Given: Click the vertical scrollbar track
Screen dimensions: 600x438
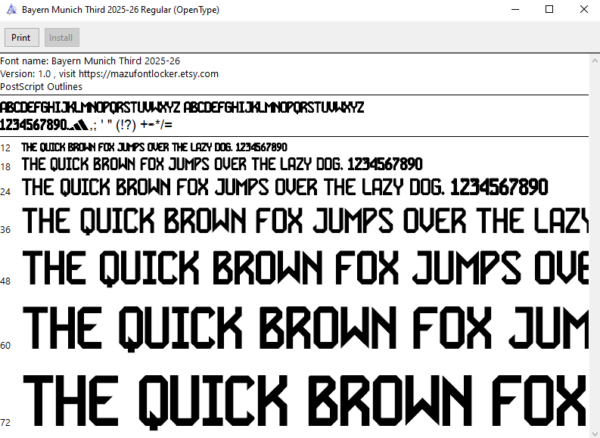Looking at the screenshot, I should pos(595,247).
